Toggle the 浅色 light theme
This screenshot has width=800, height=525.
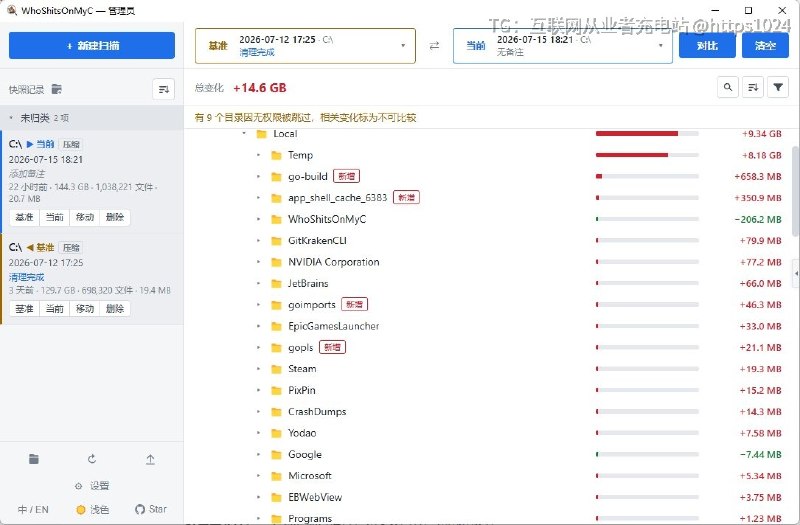click(92, 509)
